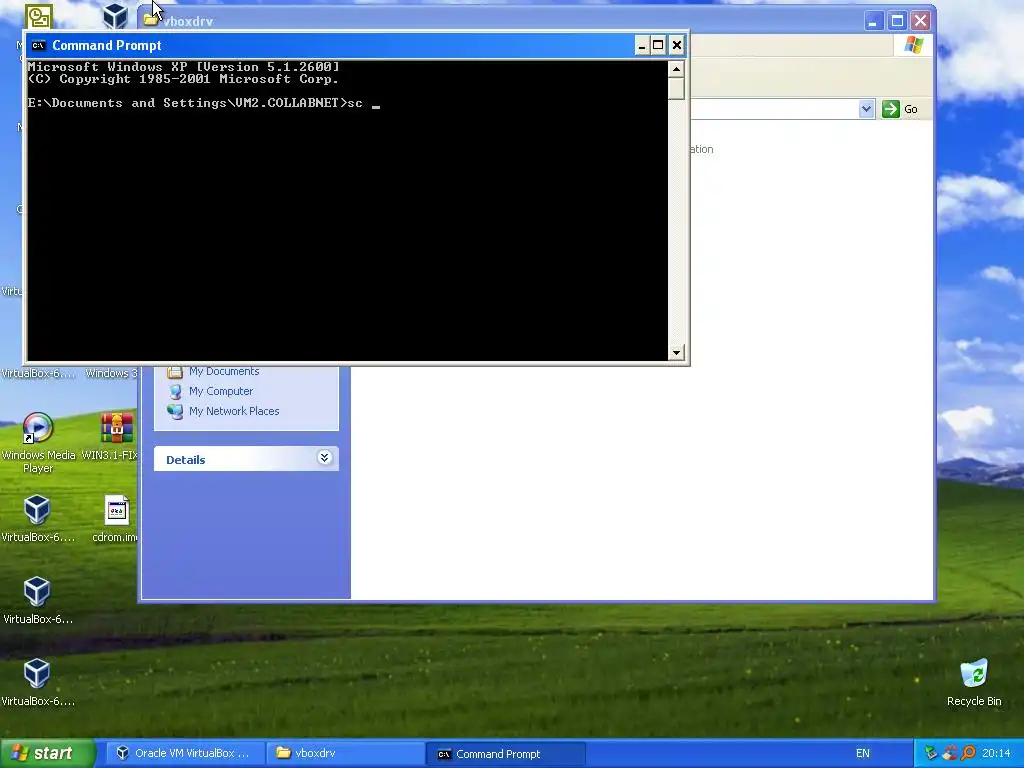Switch to Oracle VM VirtualBox taskbar button

click(x=184, y=753)
